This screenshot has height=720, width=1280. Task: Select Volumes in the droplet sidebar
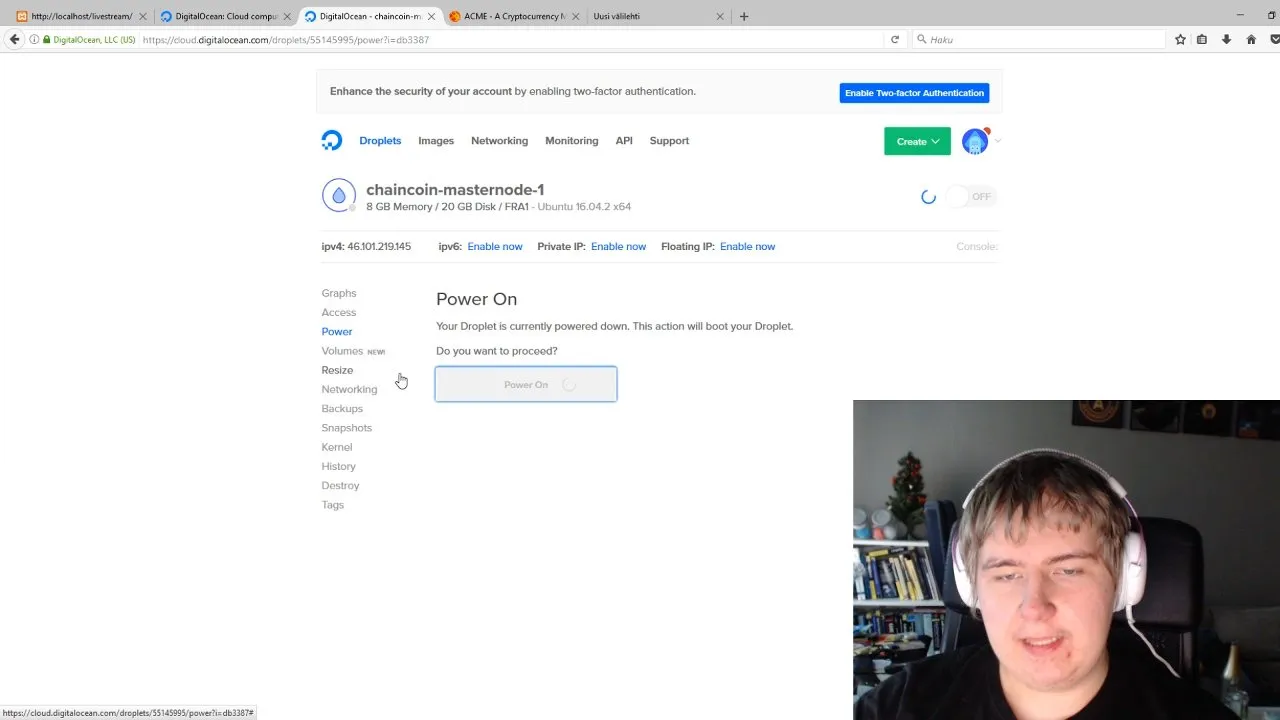(x=342, y=351)
